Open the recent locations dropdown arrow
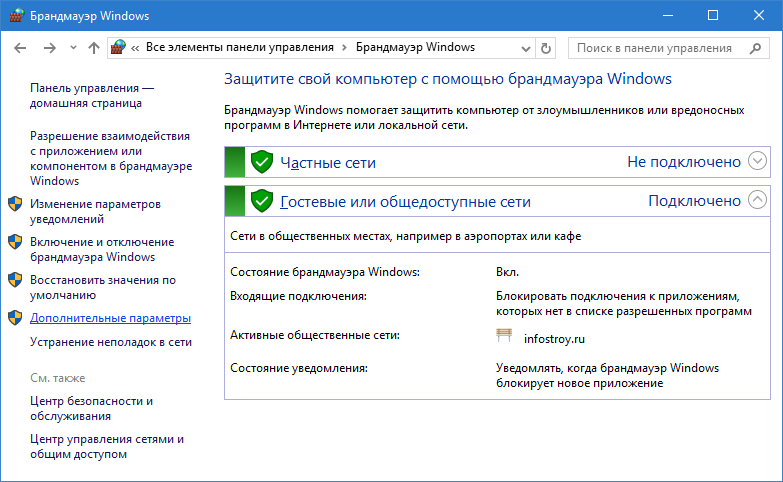 click(x=73, y=48)
